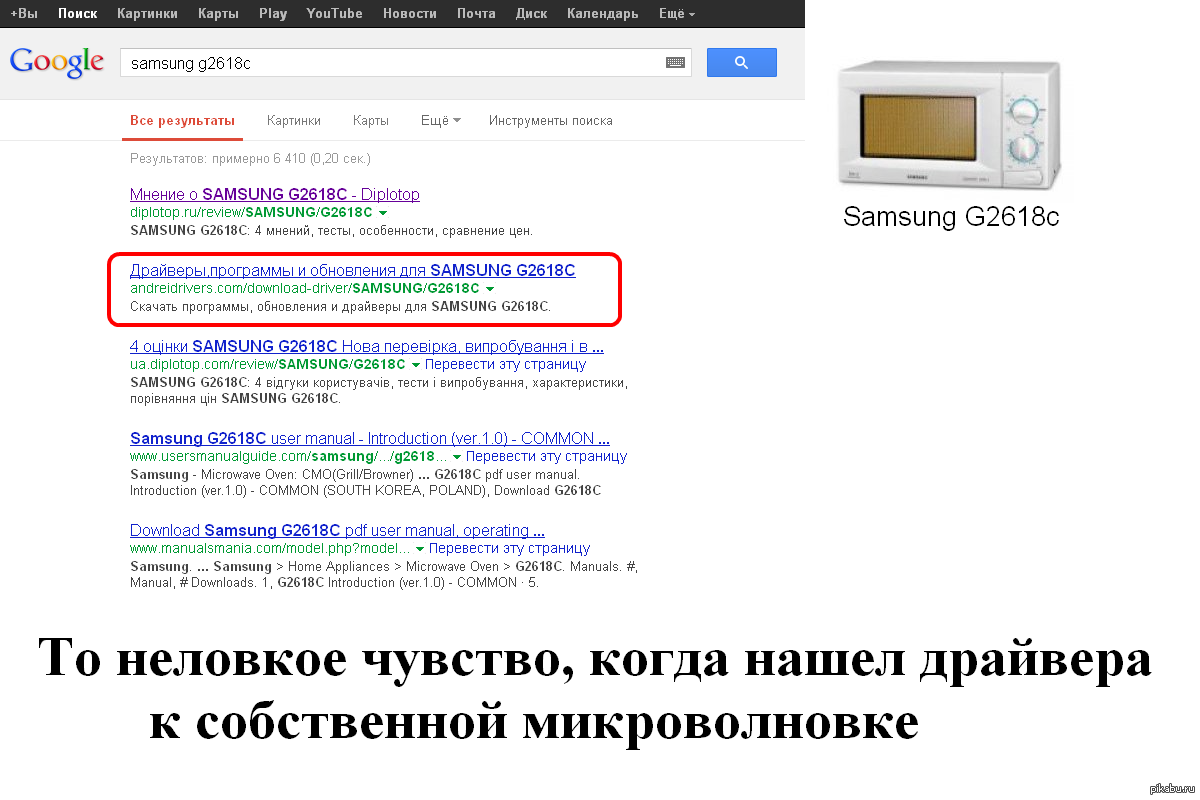This screenshot has height=800, width=1200.
Task: Click the +Вы link in top bar
Action: (x=24, y=14)
